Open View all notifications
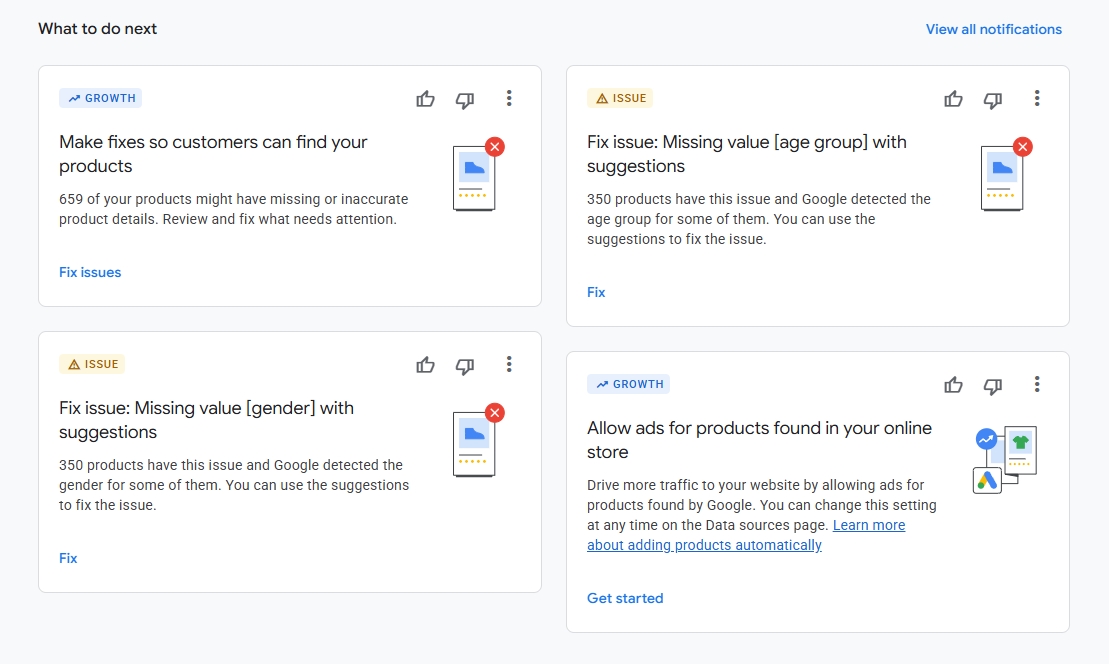This screenshot has height=664, width=1109. tap(993, 29)
